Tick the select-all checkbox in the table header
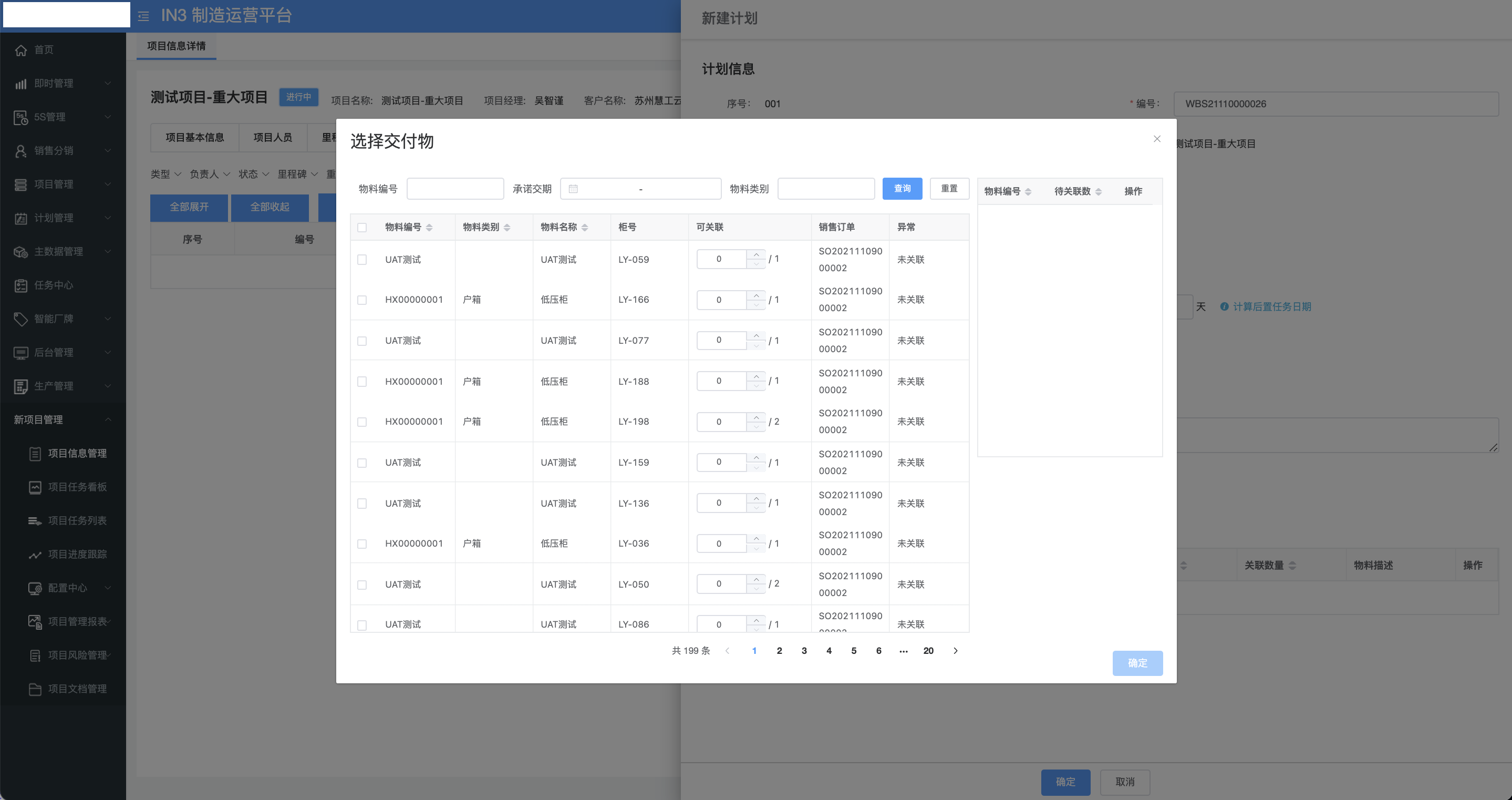 click(x=362, y=227)
